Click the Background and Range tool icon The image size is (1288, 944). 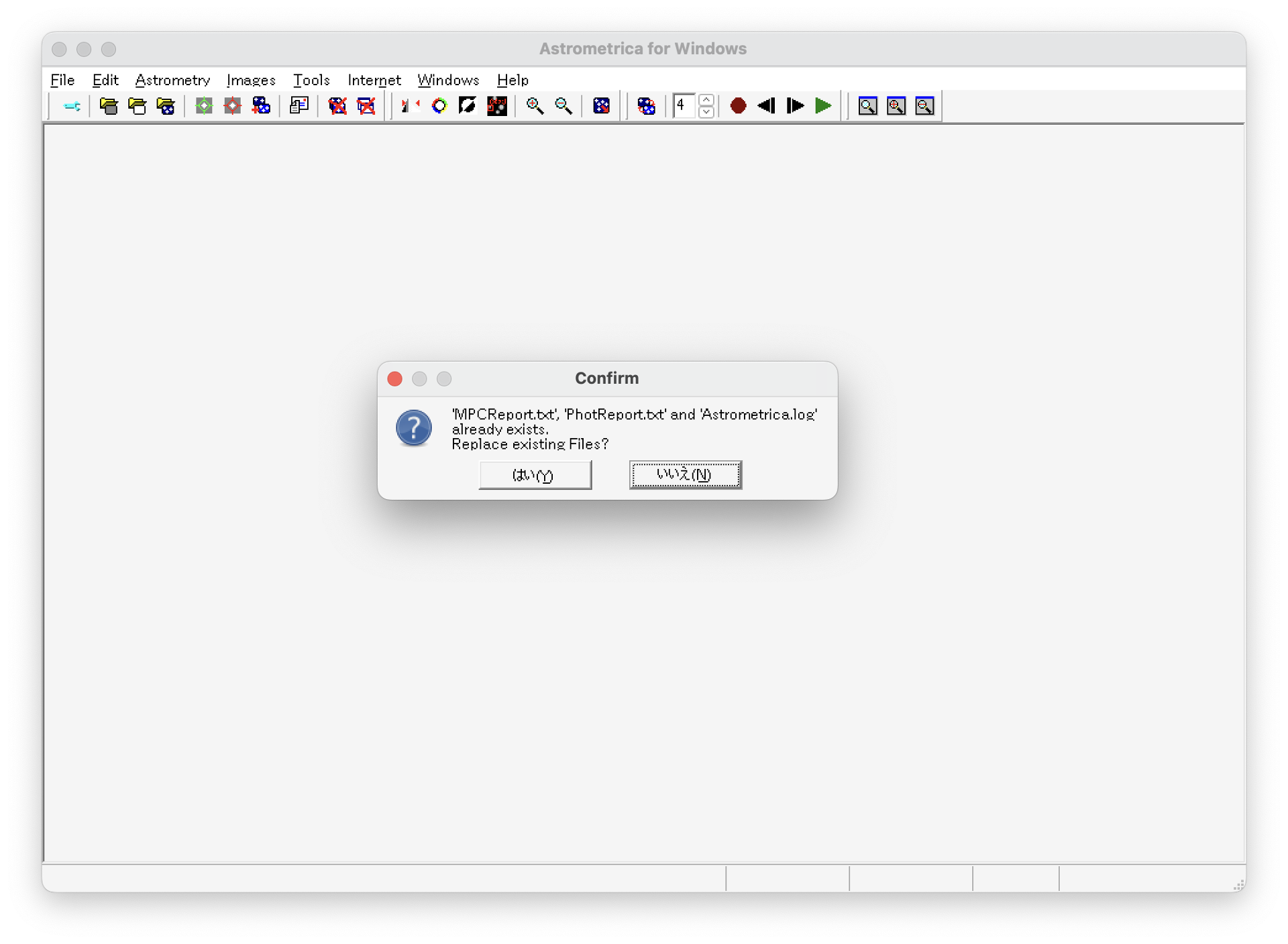410,106
